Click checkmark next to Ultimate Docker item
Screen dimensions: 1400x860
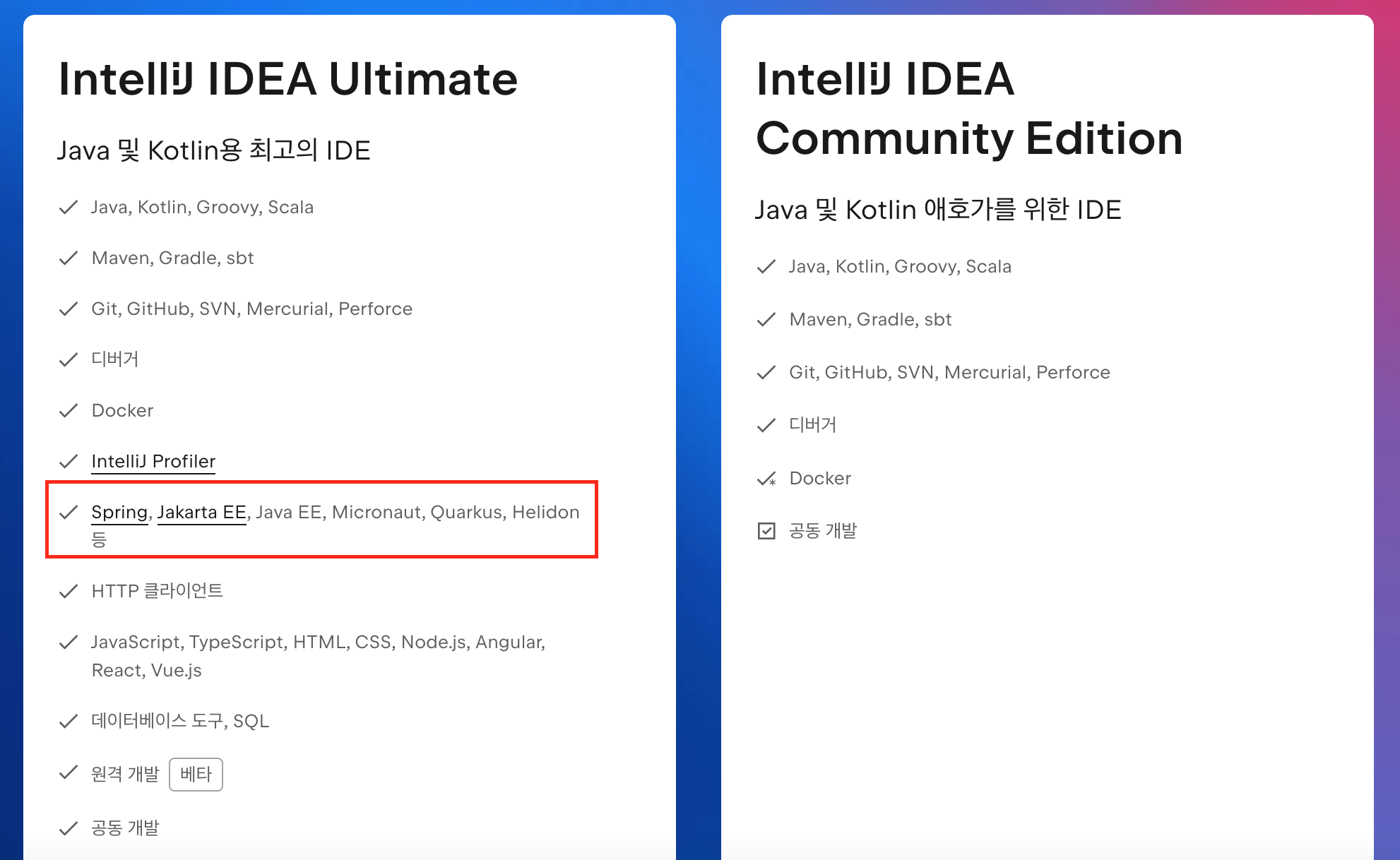pyautogui.click(x=69, y=411)
